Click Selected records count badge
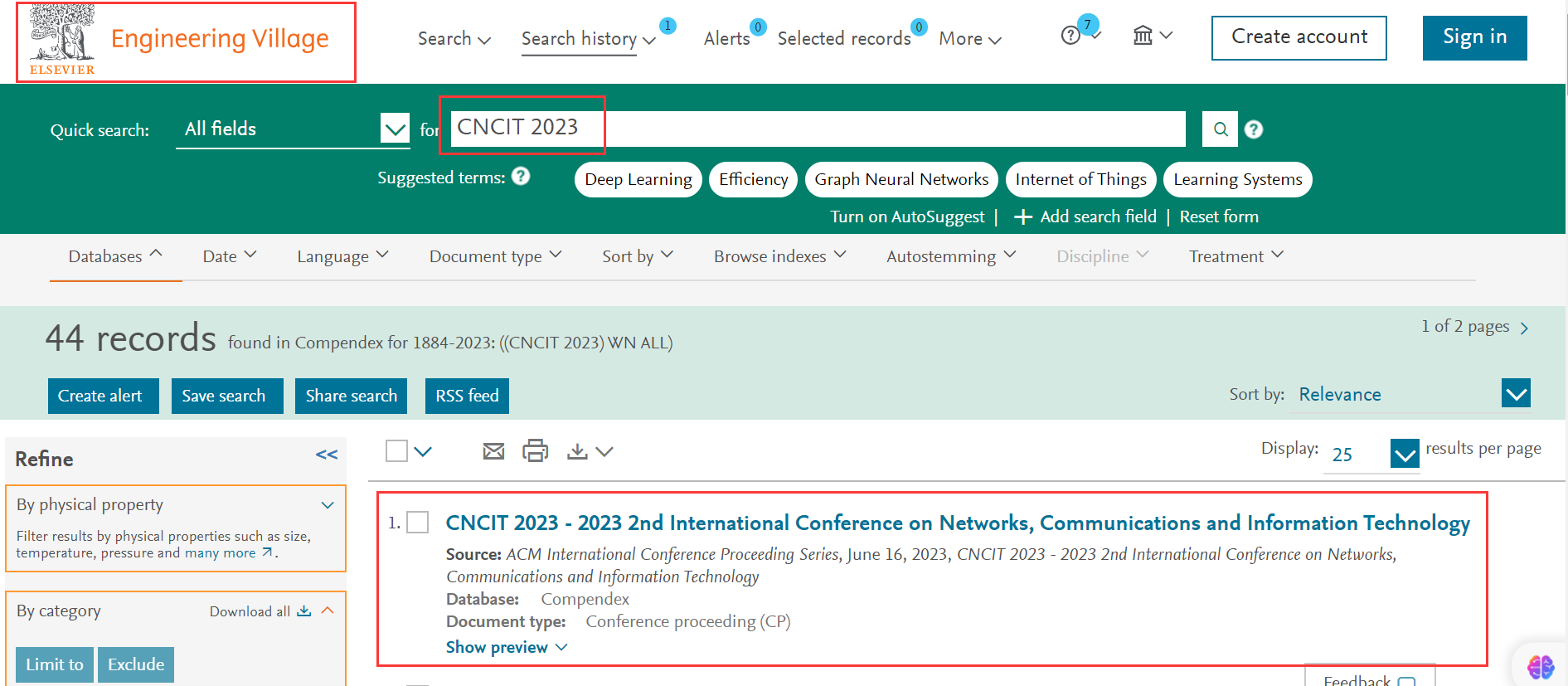 919,27
